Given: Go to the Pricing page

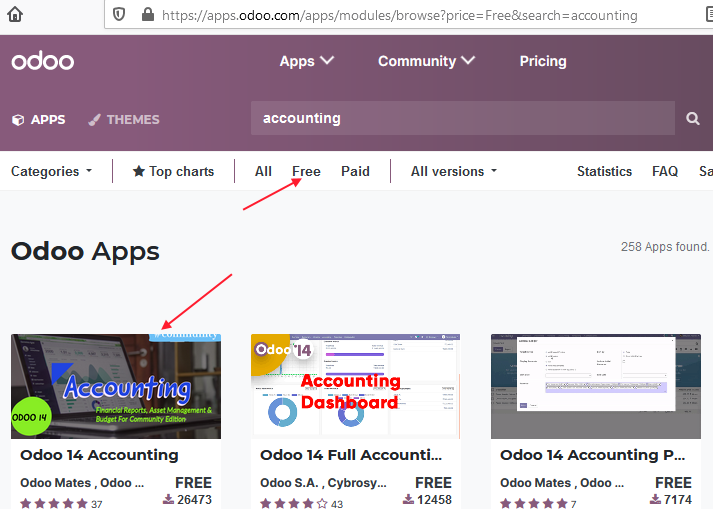Looking at the screenshot, I should pos(543,61).
